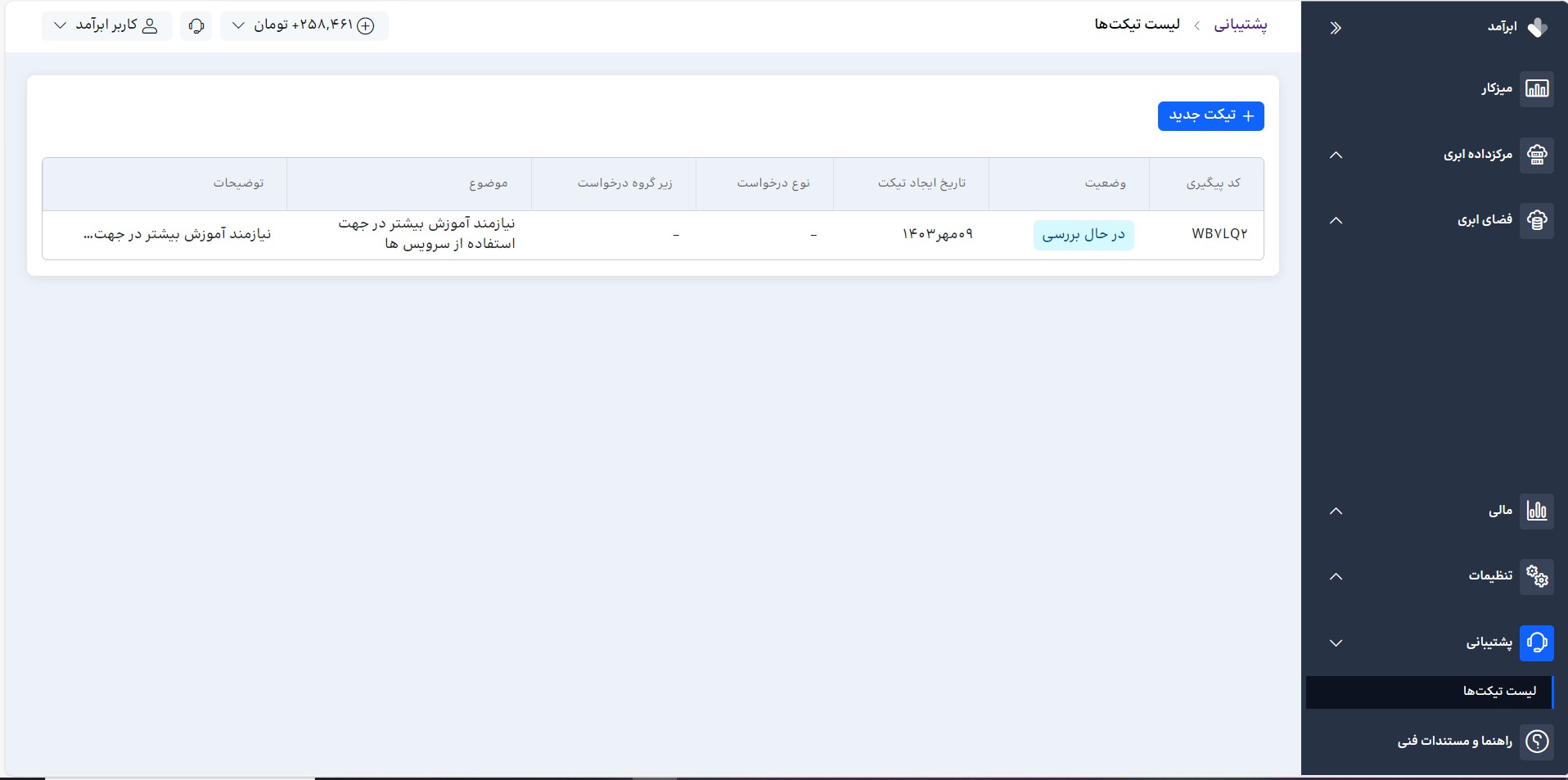Image resolution: width=1568 pixels, height=780 pixels.
Task: Open لیست تیکت‌ها submenu item
Action: click(x=1429, y=692)
